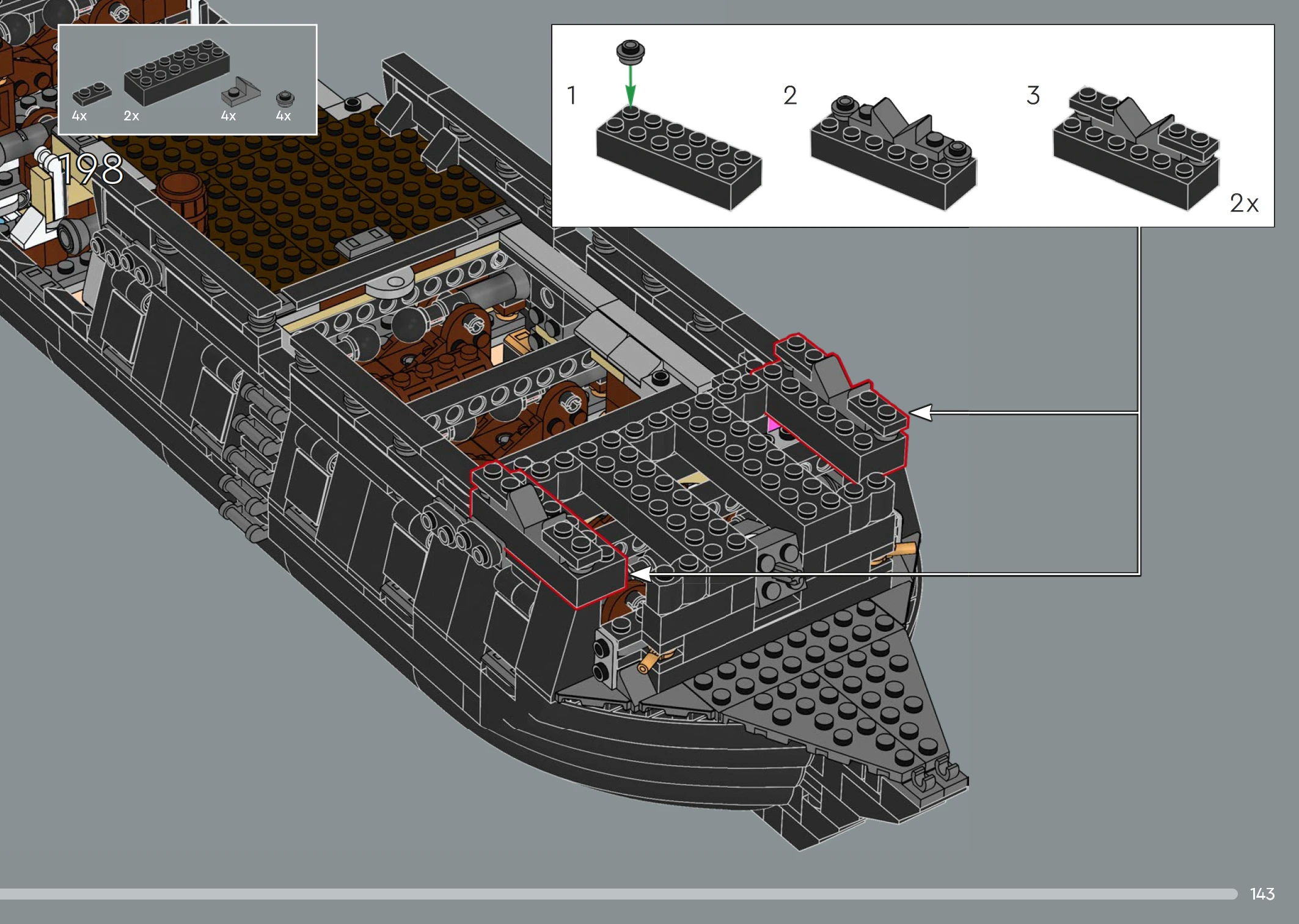The image size is (1299, 924).
Task: Click the sub-step number 2 label
Action: (789, 95)
